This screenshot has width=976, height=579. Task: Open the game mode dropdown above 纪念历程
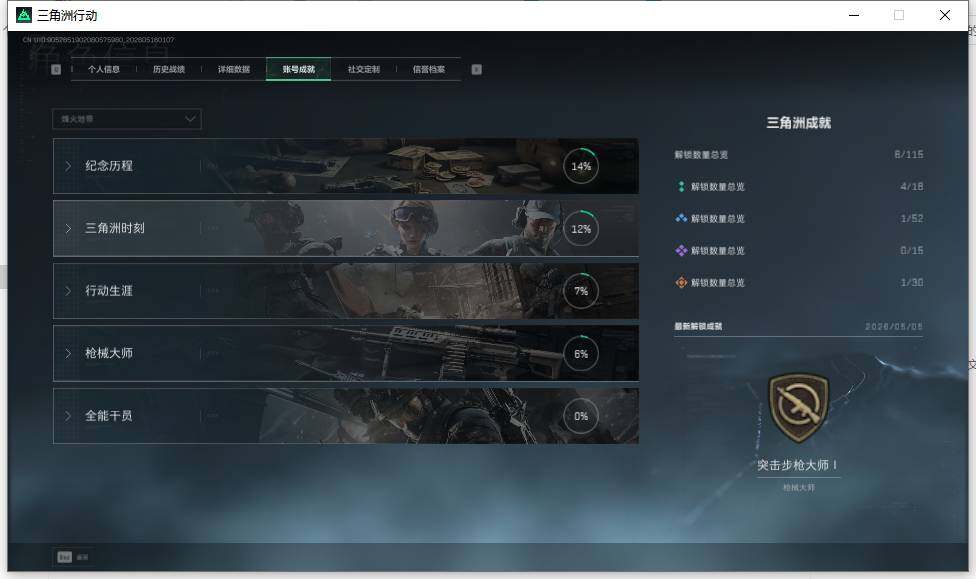click(127, 119)
